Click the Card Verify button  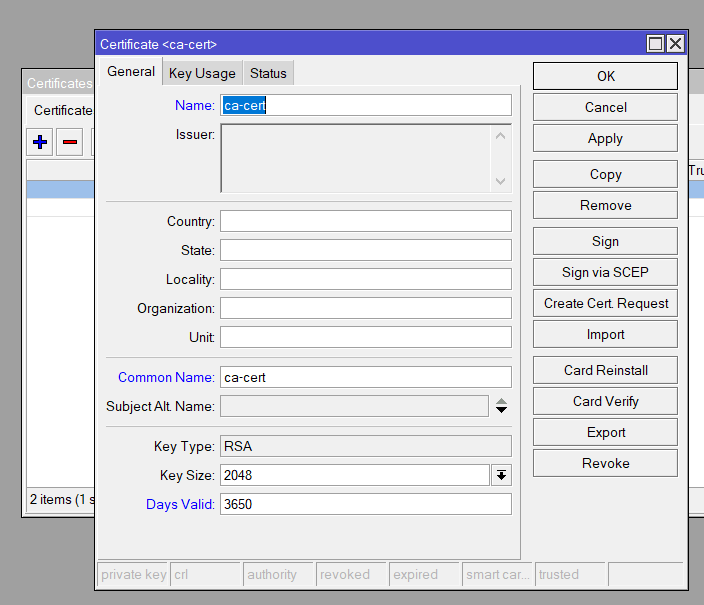(x=605, y=401)
